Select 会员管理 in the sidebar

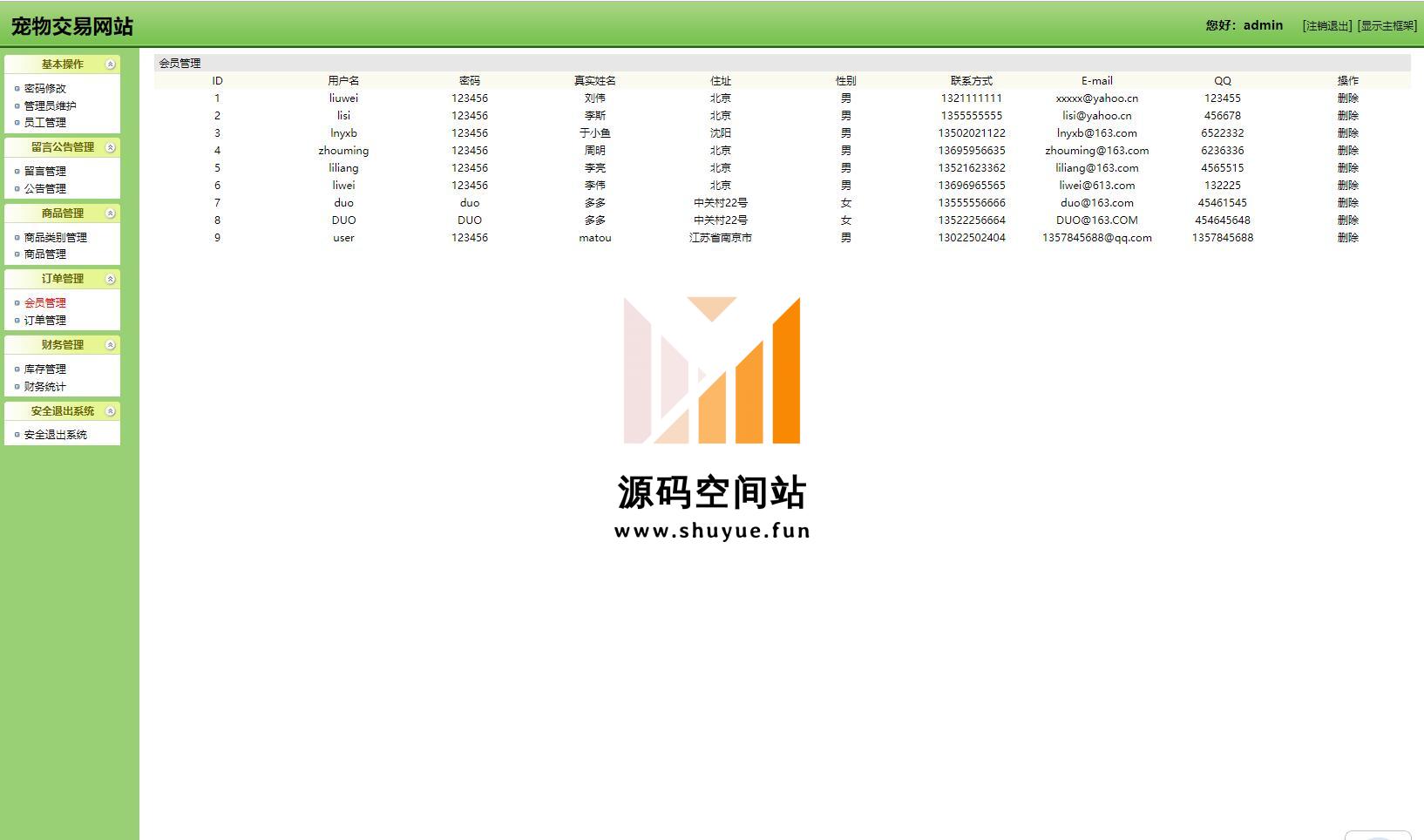click(45, 302)
